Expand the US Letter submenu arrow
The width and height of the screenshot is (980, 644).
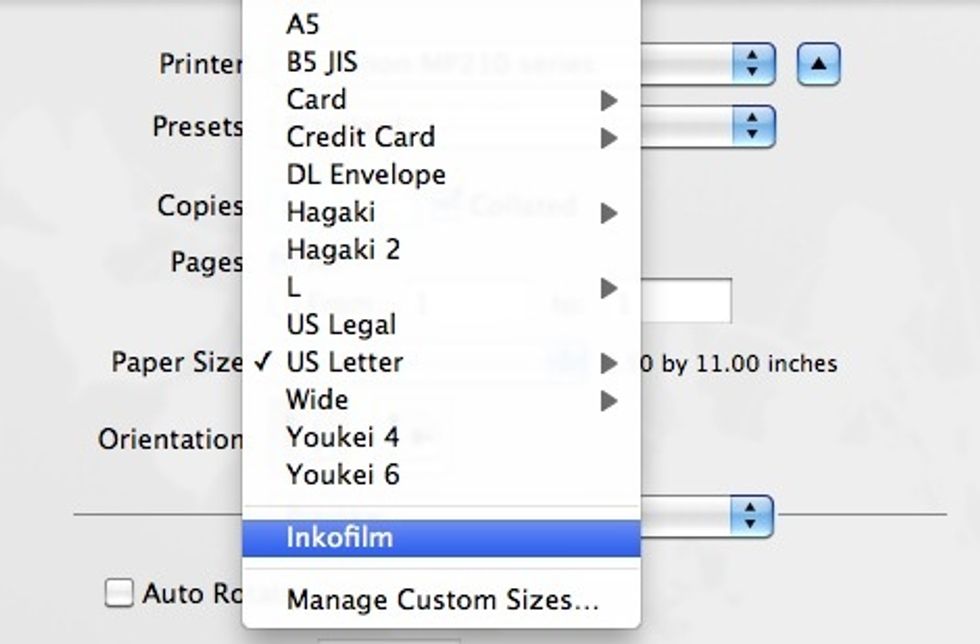(608, 364)
